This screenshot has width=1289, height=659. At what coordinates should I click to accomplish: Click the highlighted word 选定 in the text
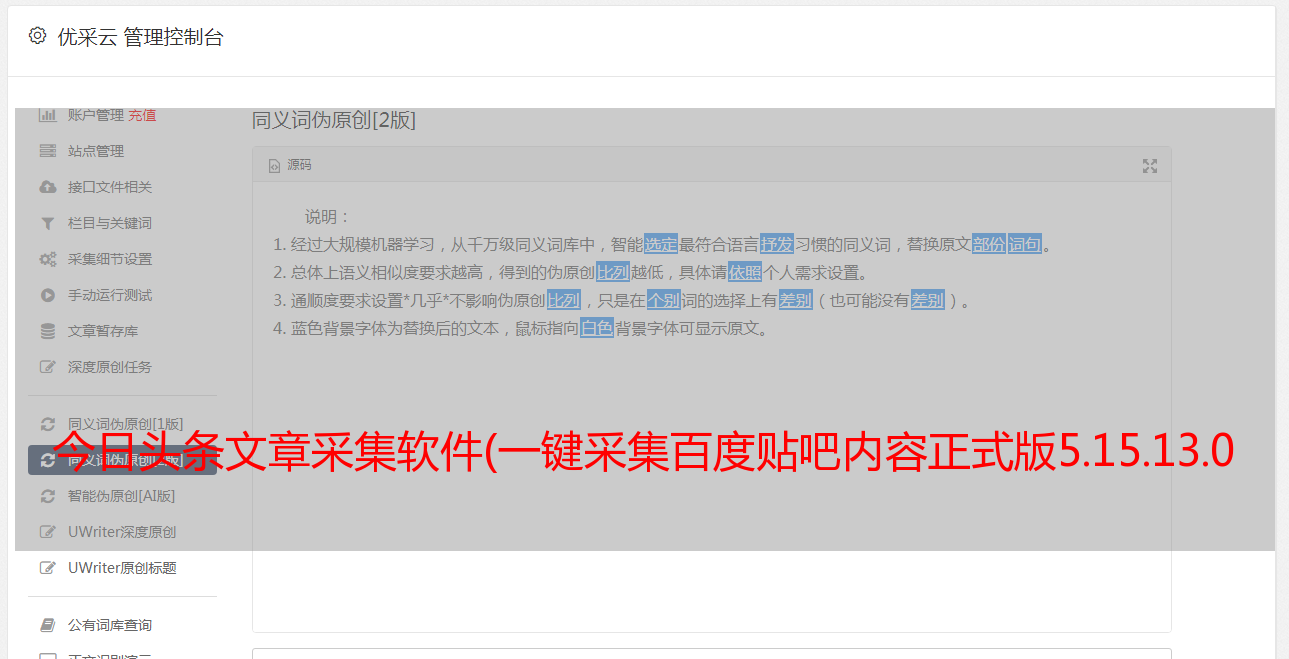click(661, 244)
